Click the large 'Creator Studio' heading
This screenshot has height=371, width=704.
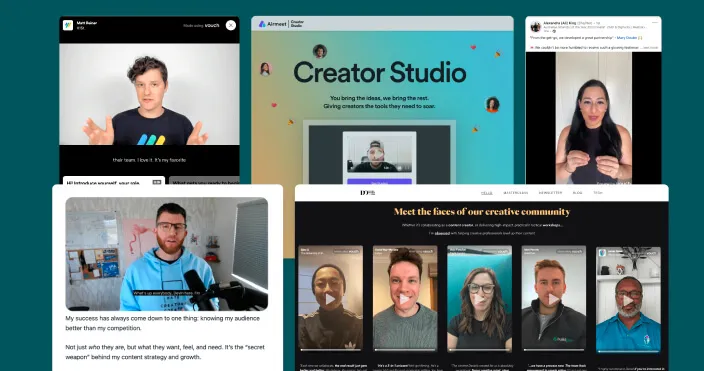click(x=380, y=72)
